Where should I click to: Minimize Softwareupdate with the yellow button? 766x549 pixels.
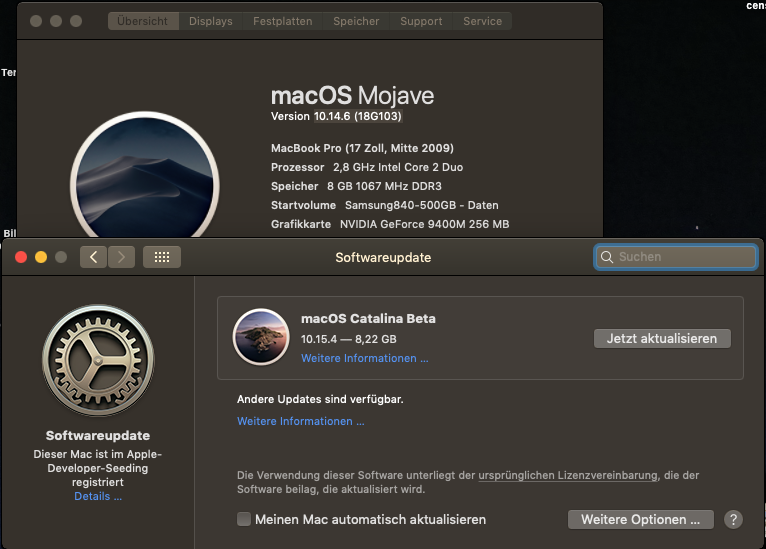click(x=41, y=257)
